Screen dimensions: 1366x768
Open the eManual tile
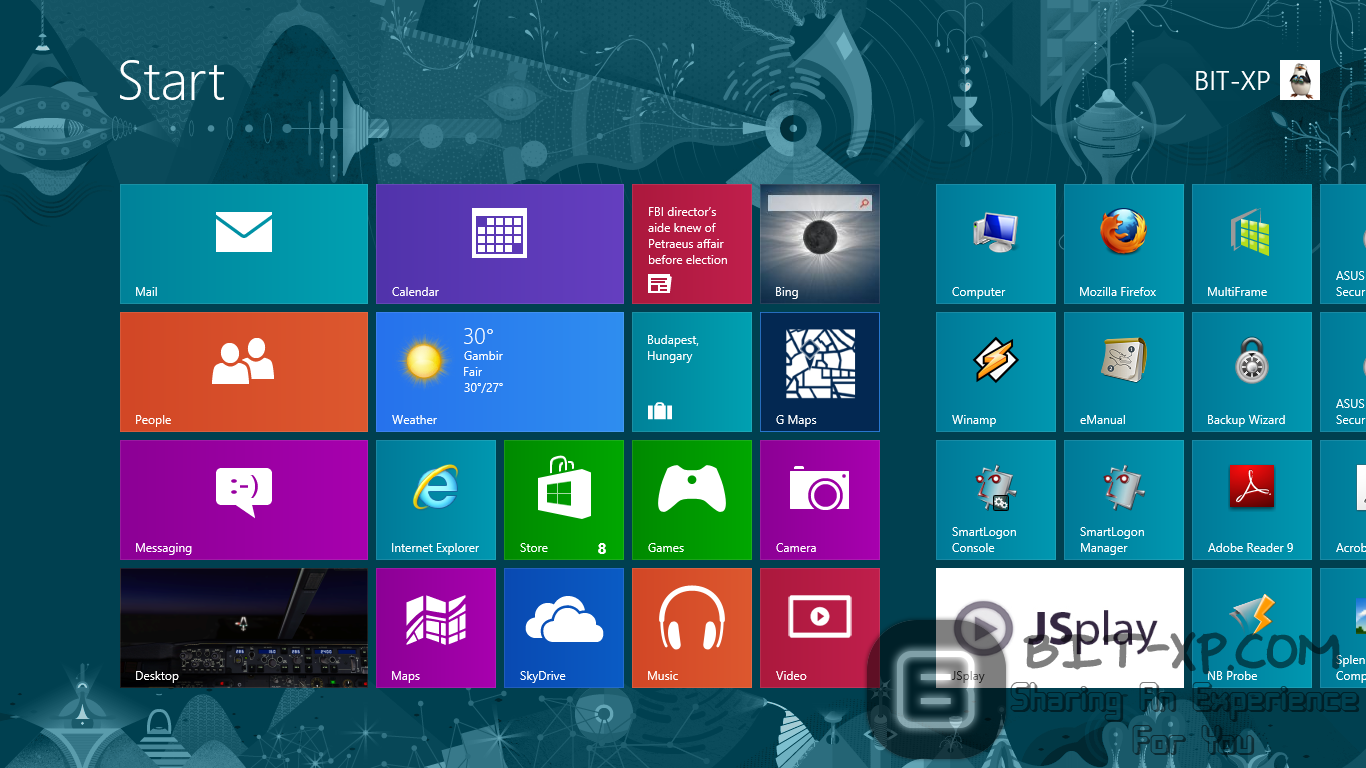pos(1123,371)
